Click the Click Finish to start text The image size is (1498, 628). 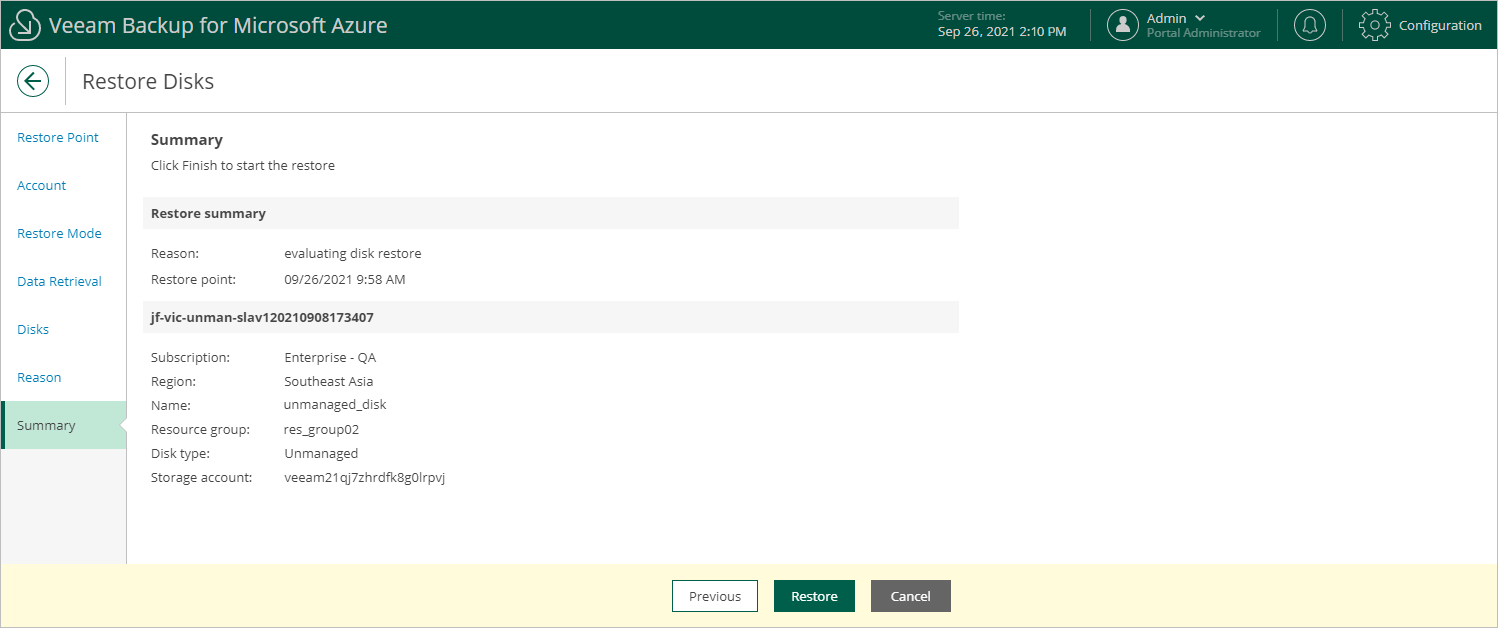[243, 165]
